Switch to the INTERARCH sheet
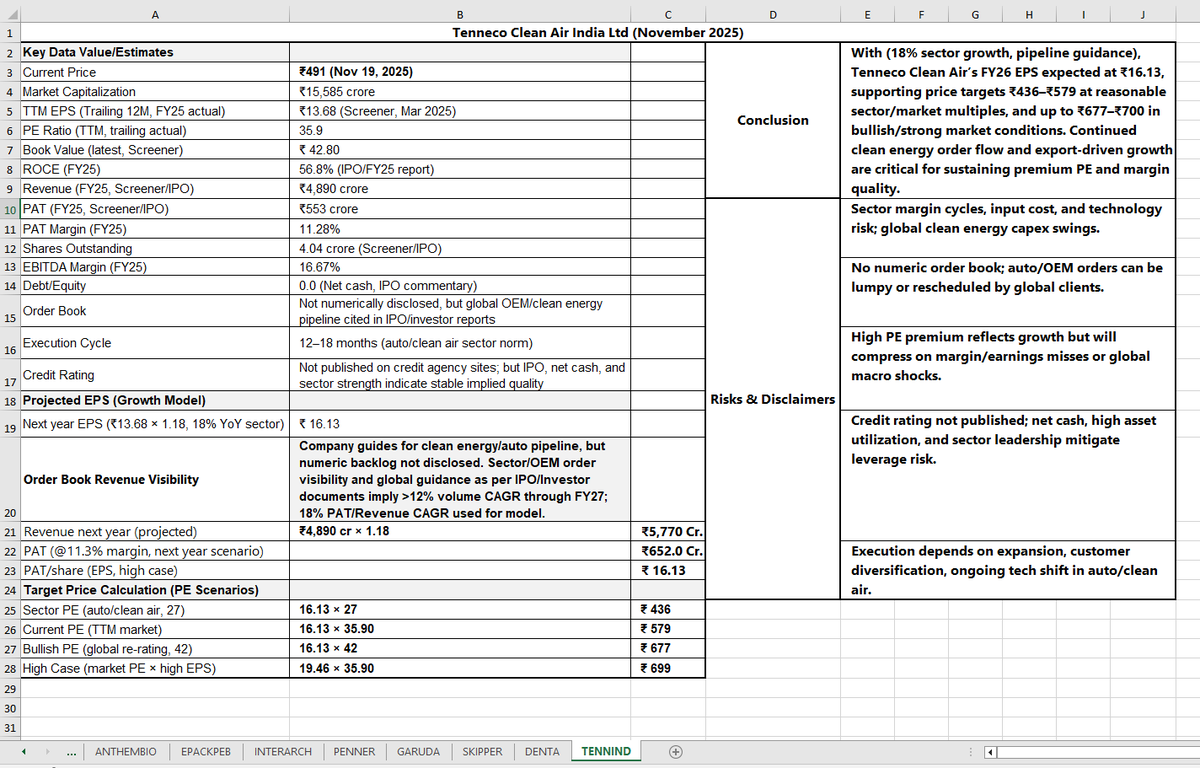The height and width of the screenshot is (768, 1200). [x=283, y=751]
